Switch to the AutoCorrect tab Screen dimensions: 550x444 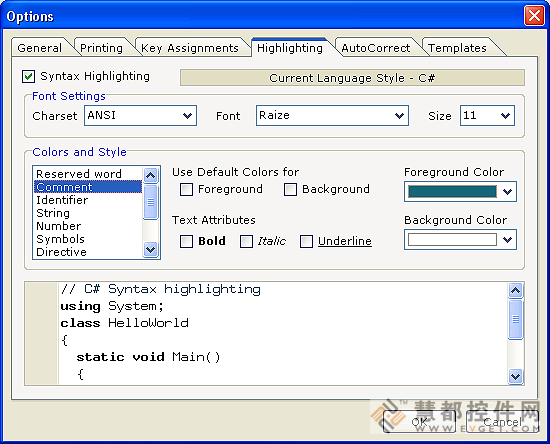pos(376,48)
